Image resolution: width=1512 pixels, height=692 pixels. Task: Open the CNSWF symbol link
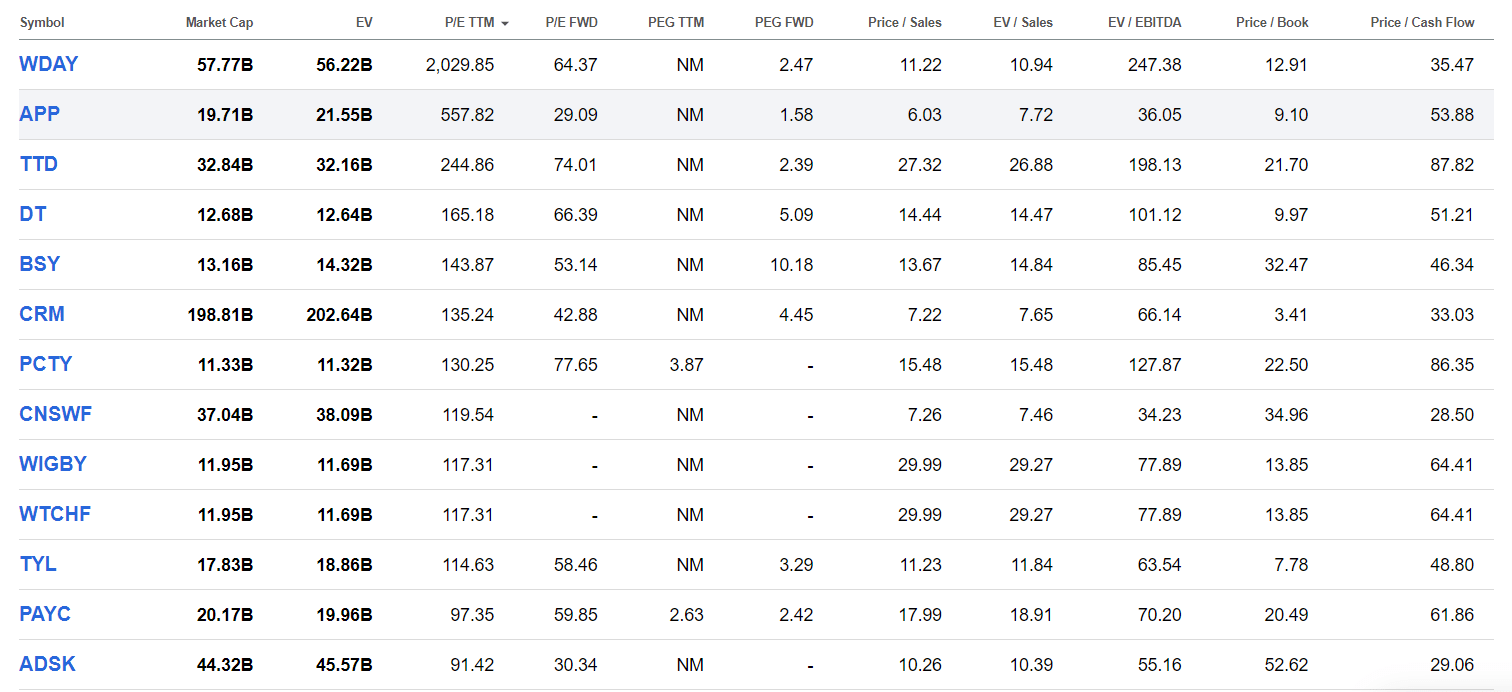tap(55, 414)
